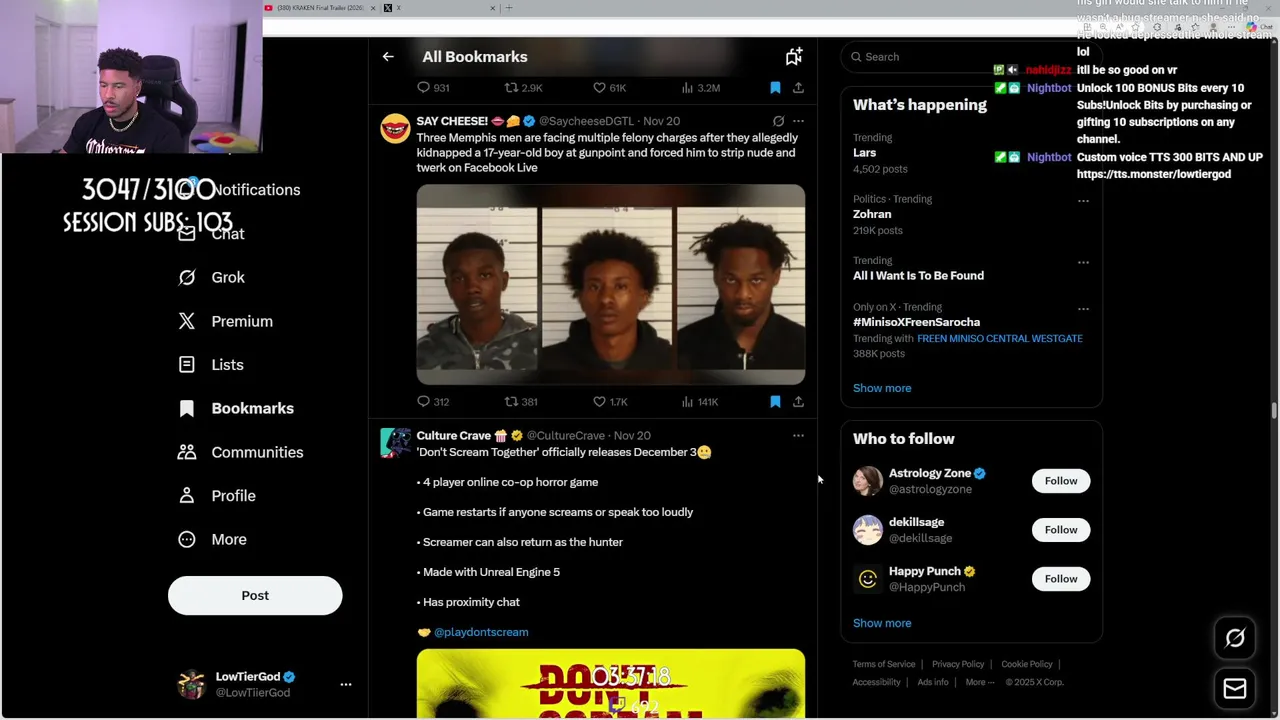Open more options on Culture Crave post
This screenshot has height=720, width=1280.
[x=798, y=436]
